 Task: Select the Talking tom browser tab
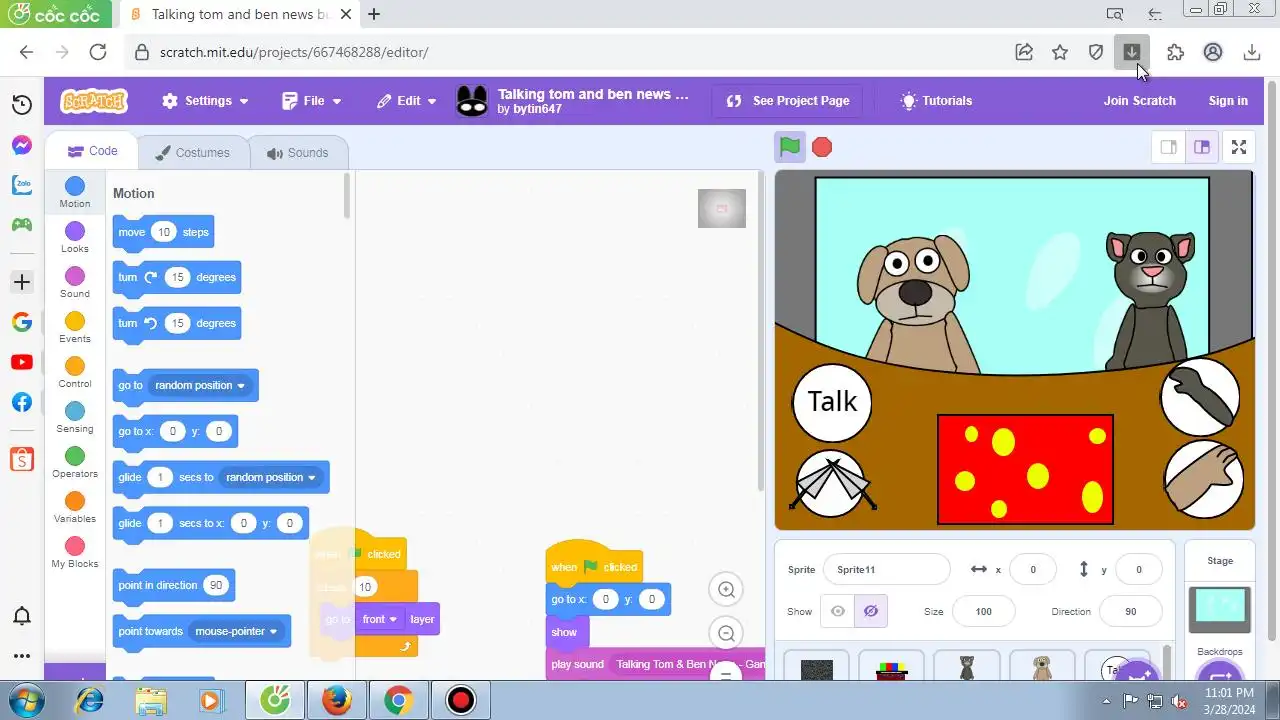pos(240,15)
